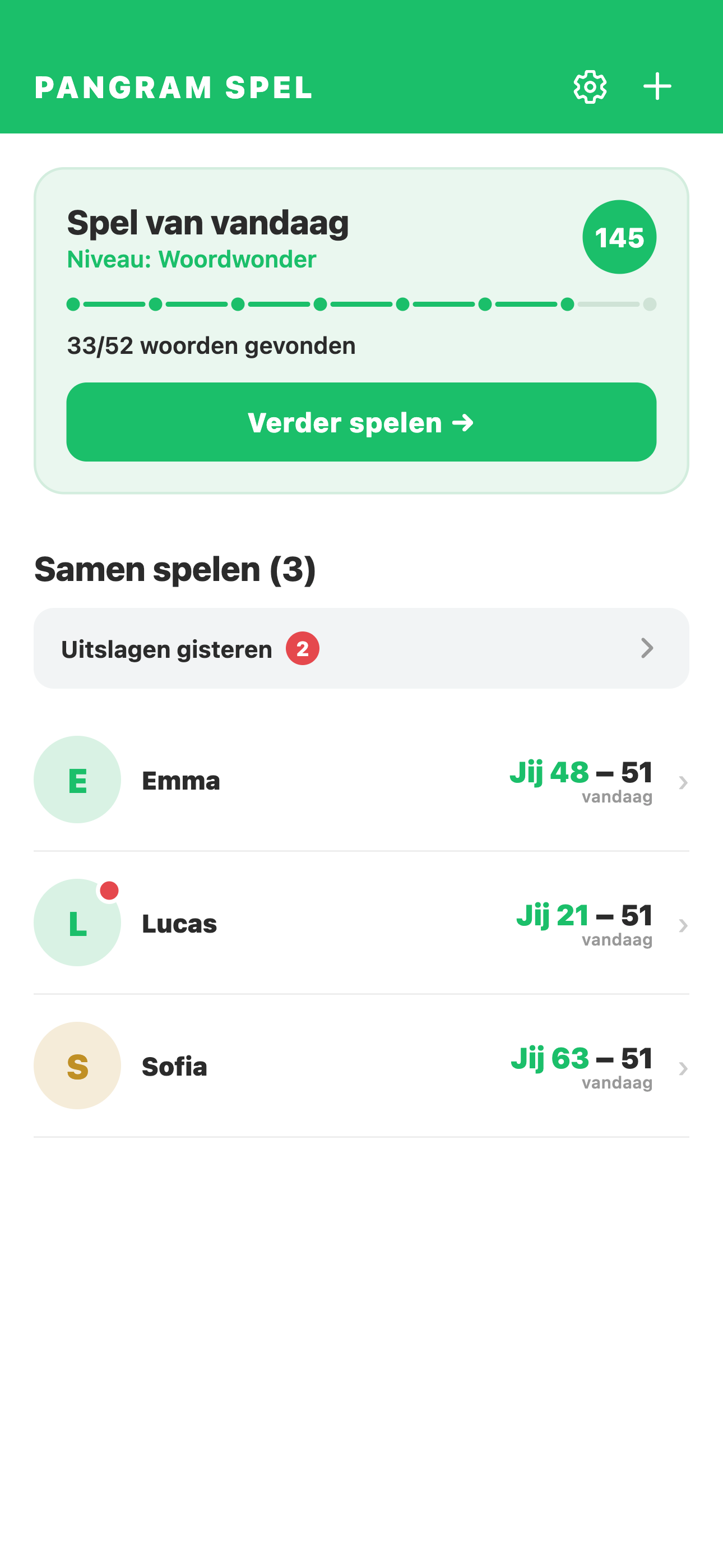
Task: Click the 145 score badge
Action: [x=619, y=237]
